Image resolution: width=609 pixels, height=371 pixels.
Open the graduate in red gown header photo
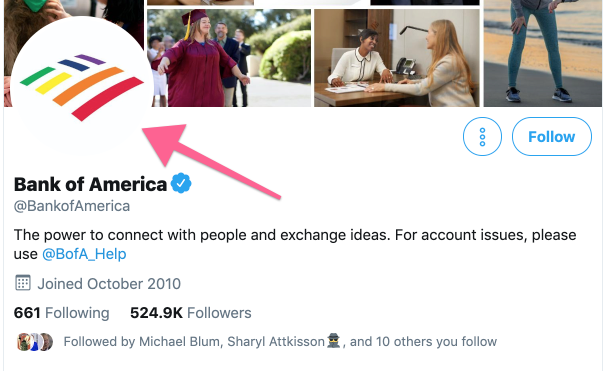229,57
